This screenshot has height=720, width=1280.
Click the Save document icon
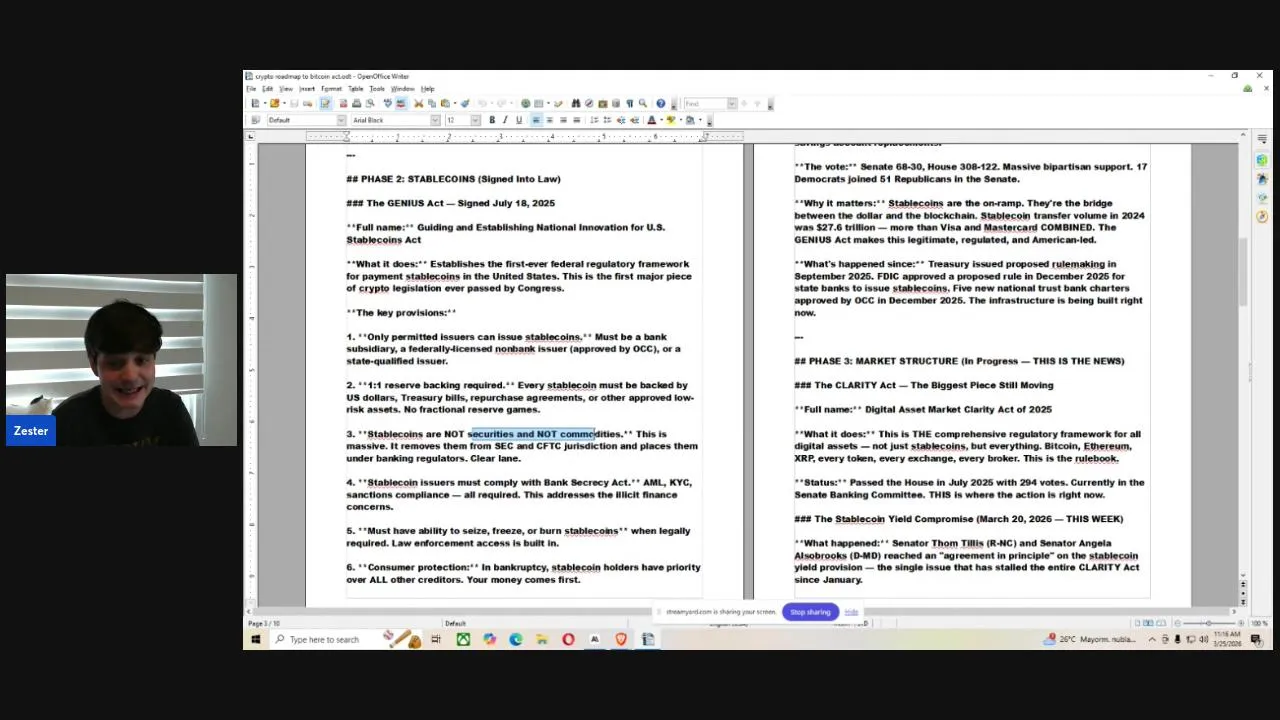(x=294, y=103)
